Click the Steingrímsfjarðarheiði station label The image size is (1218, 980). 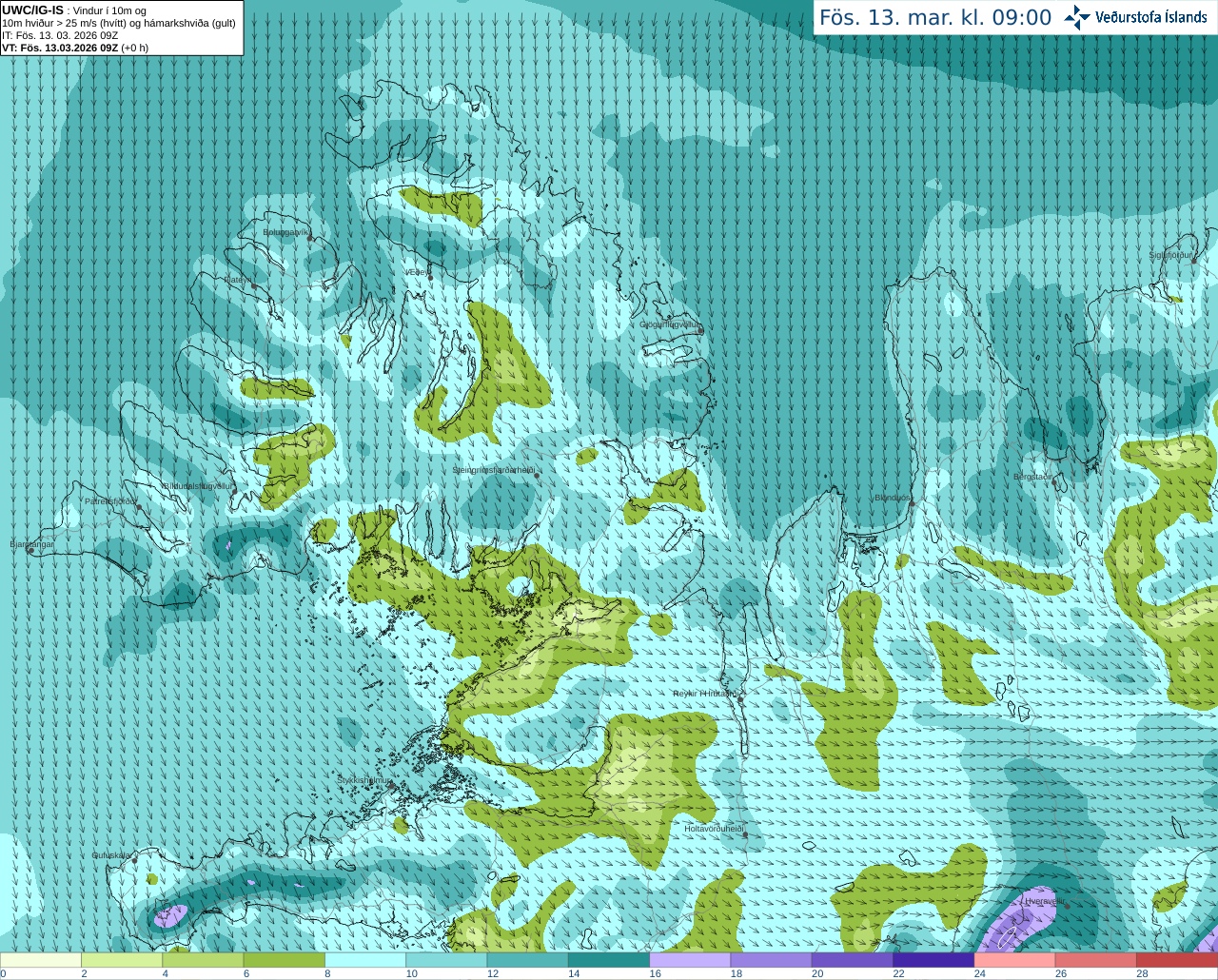(x=492, y=470)
